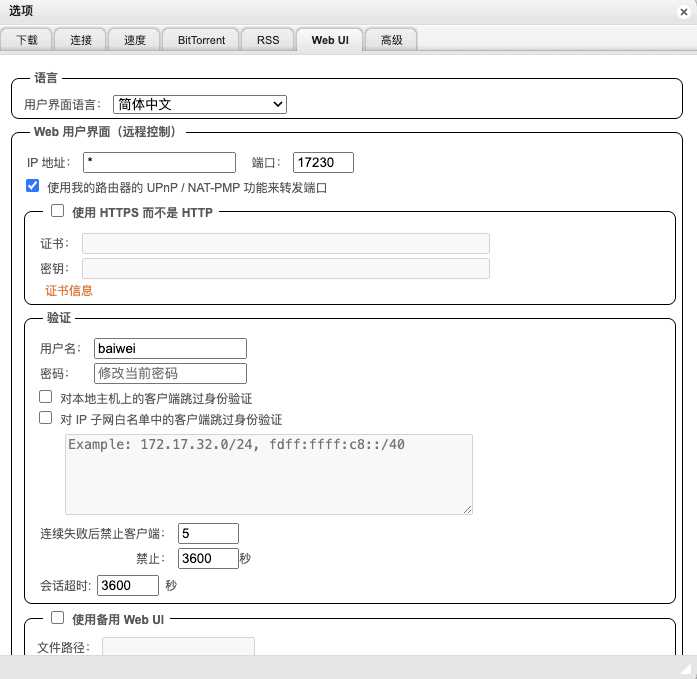Click the 会话超时 field showing 3600

point(128,585)
